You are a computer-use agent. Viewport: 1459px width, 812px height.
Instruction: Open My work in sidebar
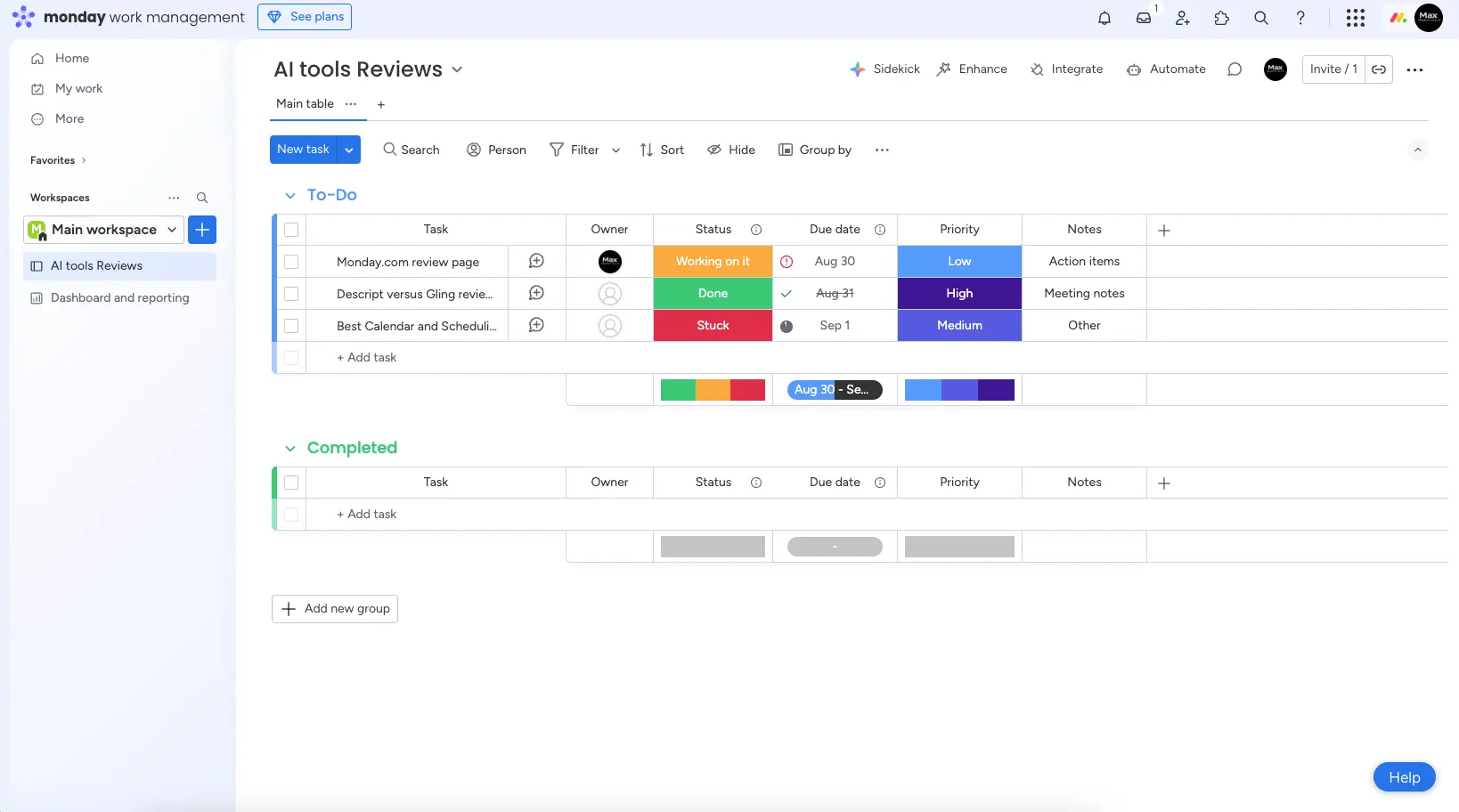click(x=78, y=89)
